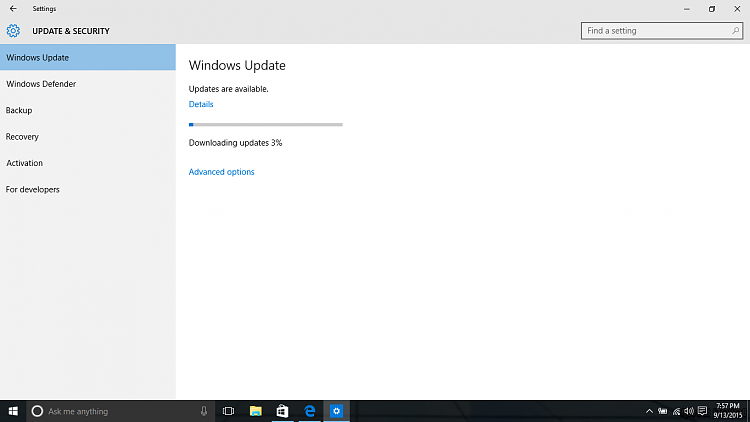The height and width of the screenshot is (422, 750).
Task: Click the Updates are available text
Action: (x=229, y=89)
